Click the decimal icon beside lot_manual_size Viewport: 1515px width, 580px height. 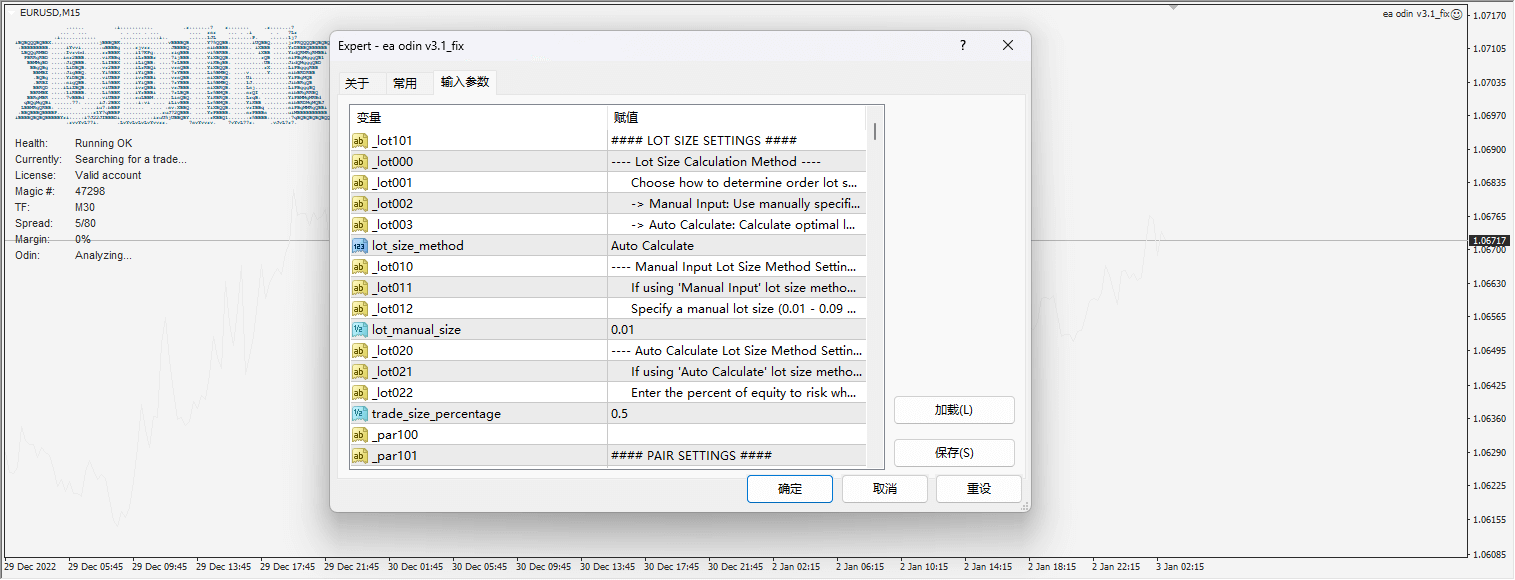[x=359, y=329]
